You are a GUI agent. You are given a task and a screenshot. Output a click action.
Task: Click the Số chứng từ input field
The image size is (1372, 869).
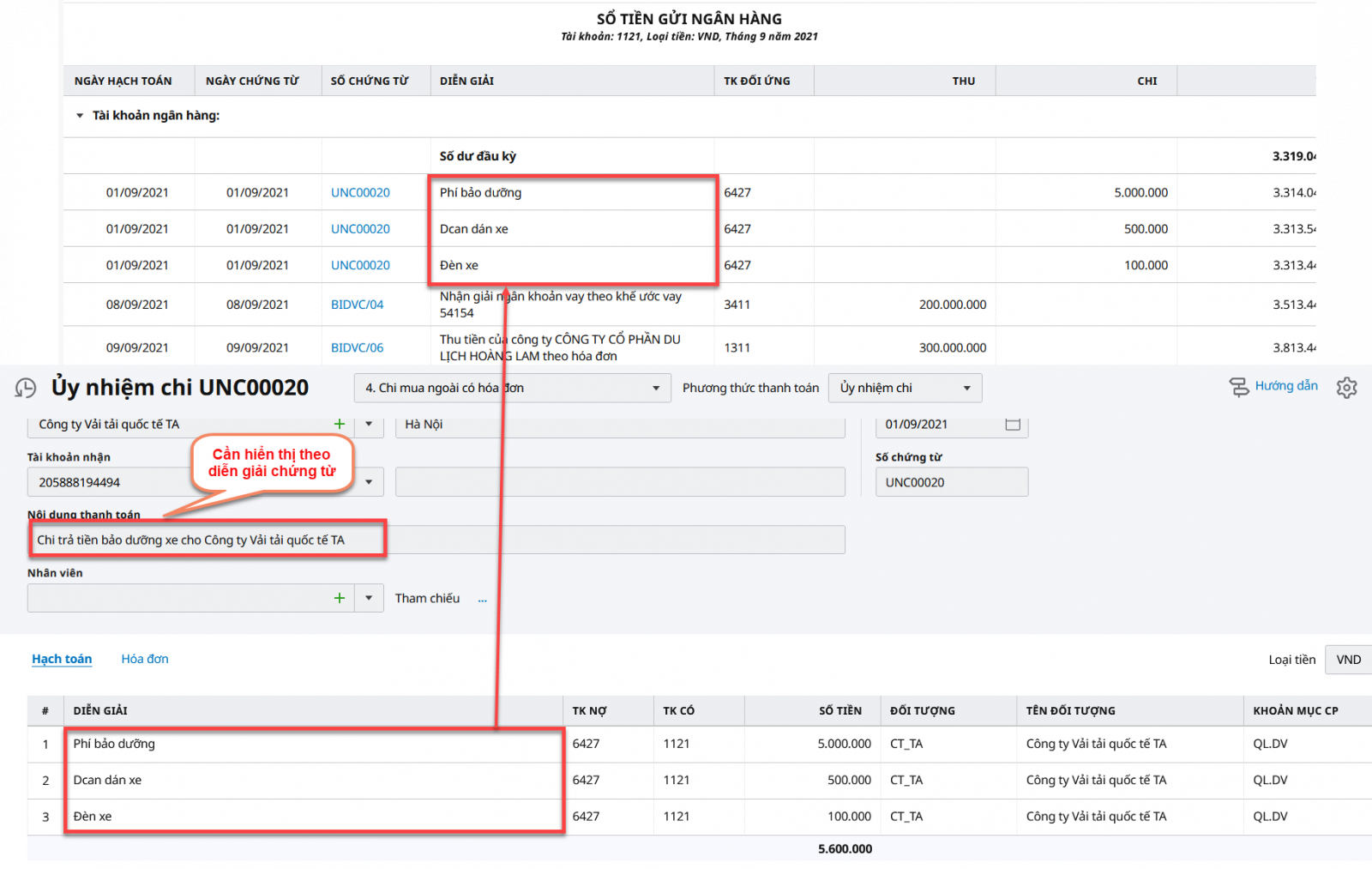pyautogui.click(x=951, y=482)
